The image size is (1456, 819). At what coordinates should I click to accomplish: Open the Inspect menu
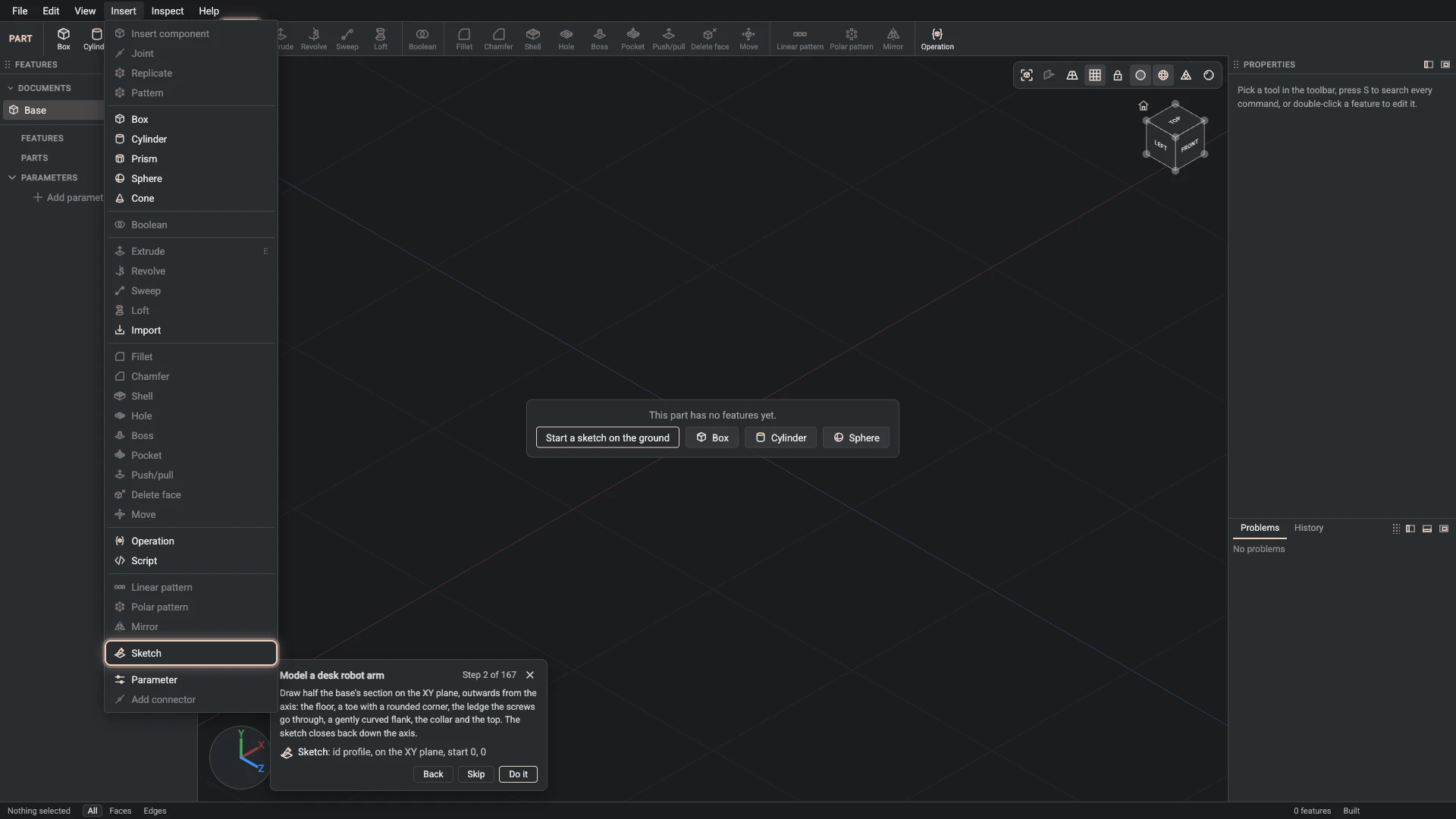(x=168, y=11)
